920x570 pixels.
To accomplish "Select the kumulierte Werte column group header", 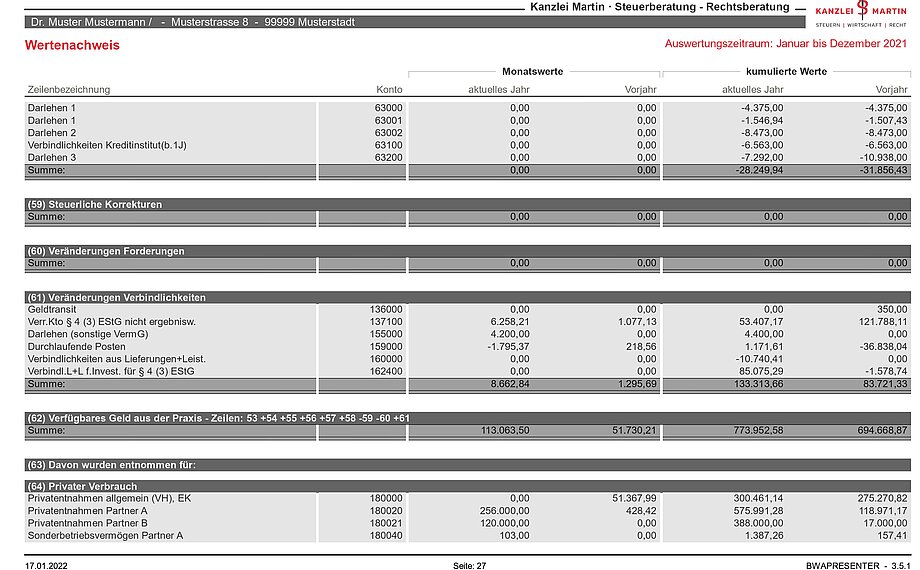I will [x=786, y=72].
